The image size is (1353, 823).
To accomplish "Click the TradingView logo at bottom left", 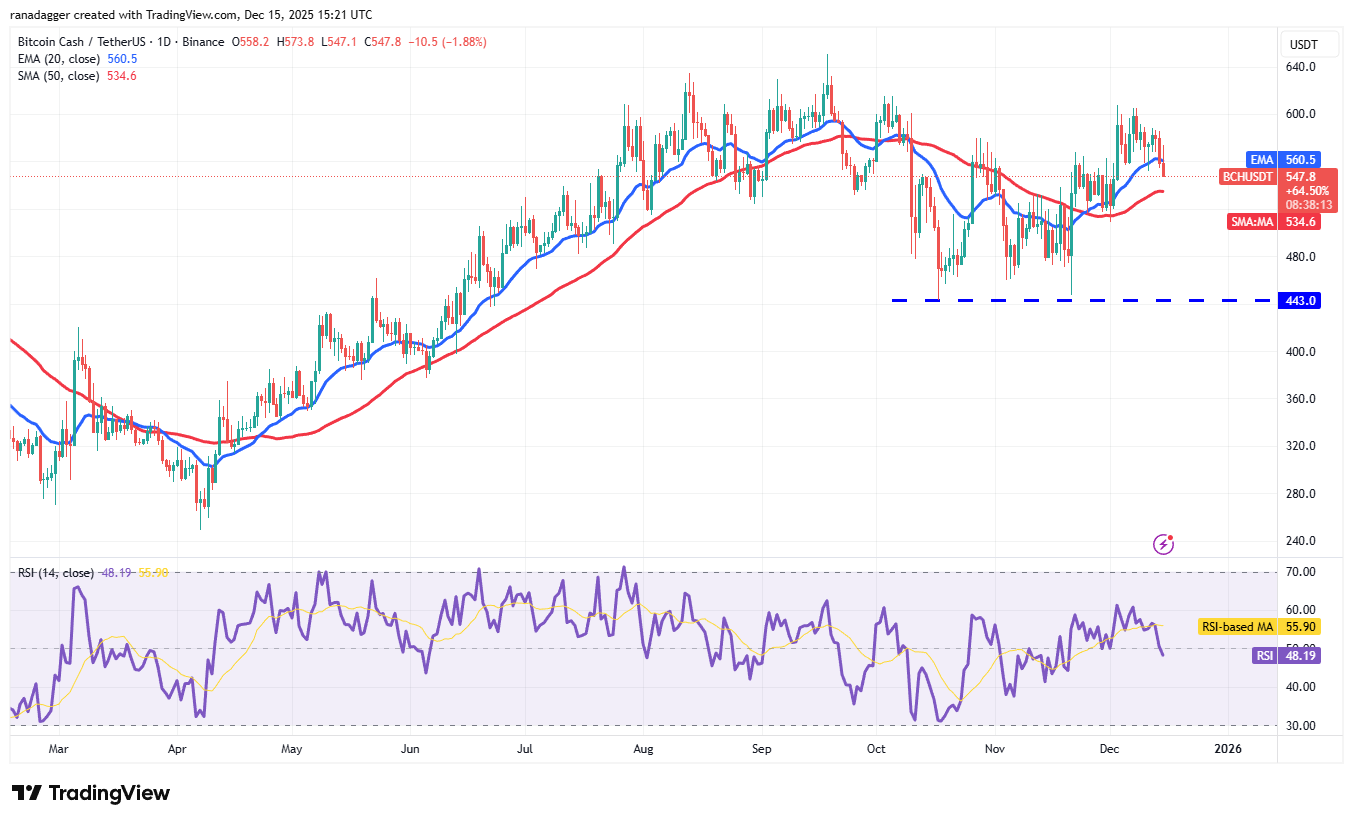I will pos(87,793).
